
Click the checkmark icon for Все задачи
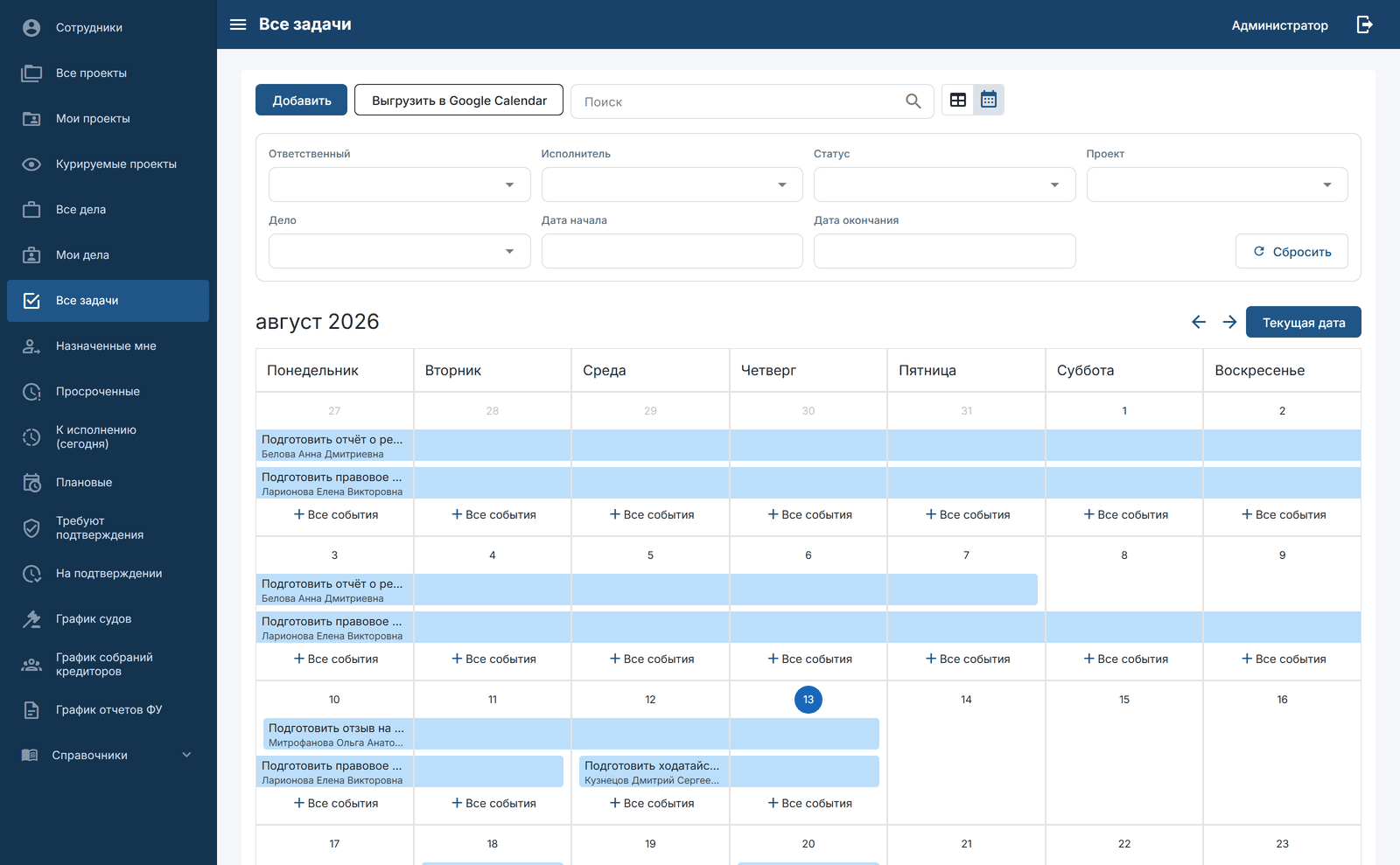tap(31, 301)
